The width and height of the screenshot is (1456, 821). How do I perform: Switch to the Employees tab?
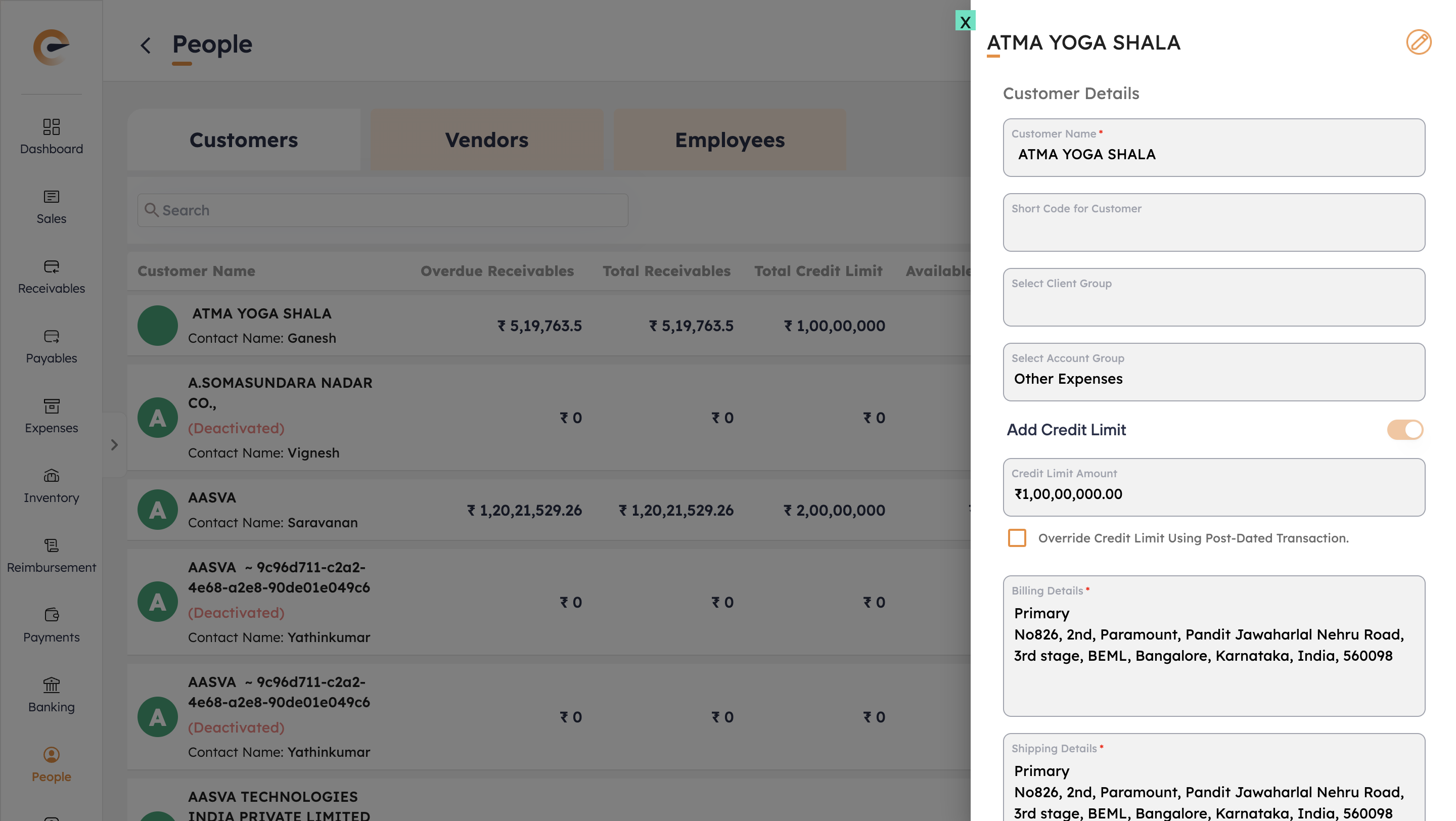[x=729, y=140]
